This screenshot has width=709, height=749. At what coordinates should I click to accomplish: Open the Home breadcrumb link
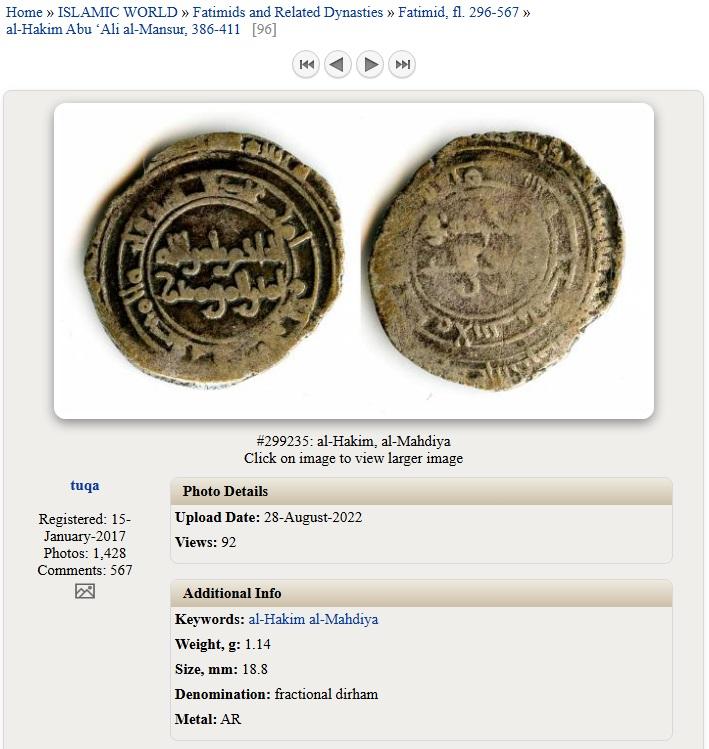(24, 12)
